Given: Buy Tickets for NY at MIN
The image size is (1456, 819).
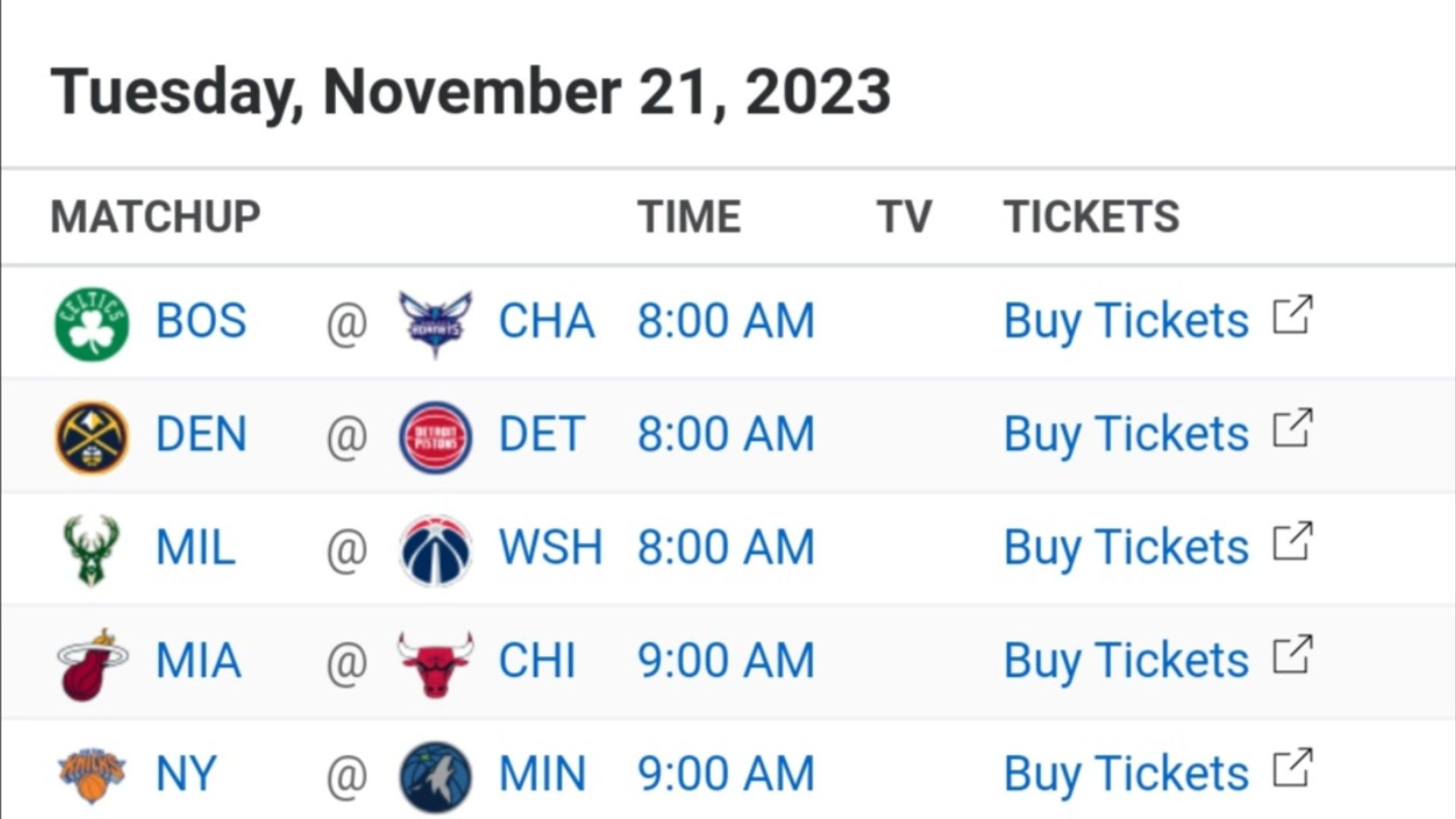Looking at the screenshot, I should [1126, 774].
